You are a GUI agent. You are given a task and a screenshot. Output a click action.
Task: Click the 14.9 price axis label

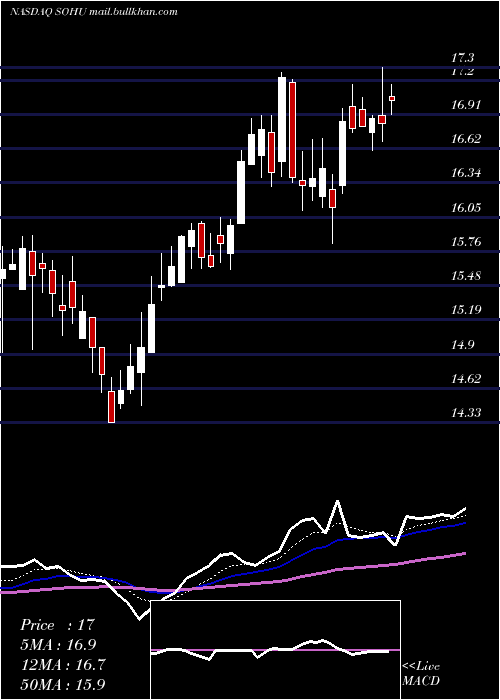pyautogui.click(x=462, y=345)
